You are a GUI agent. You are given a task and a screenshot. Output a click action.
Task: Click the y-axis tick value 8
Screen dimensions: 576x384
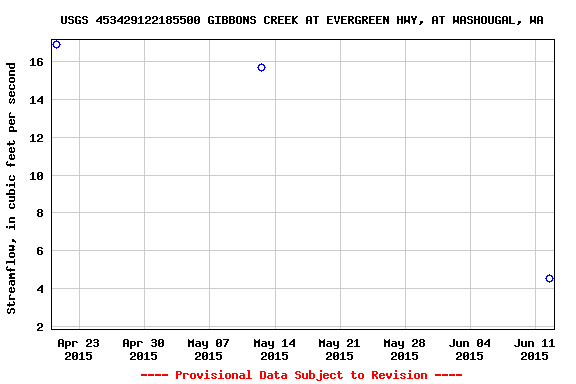point(40,213)
